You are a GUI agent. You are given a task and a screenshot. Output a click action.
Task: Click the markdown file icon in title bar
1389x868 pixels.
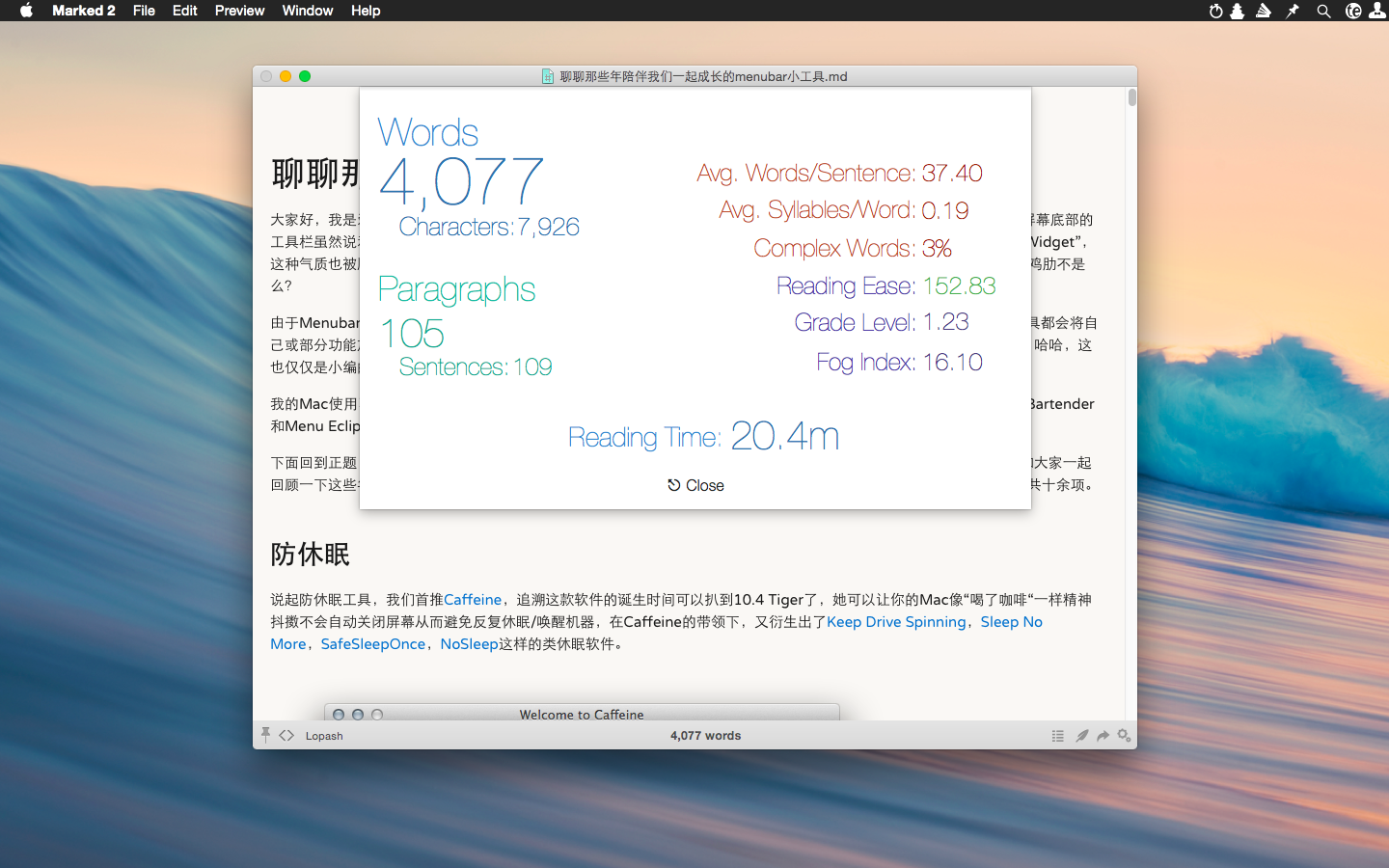point(548,76)
